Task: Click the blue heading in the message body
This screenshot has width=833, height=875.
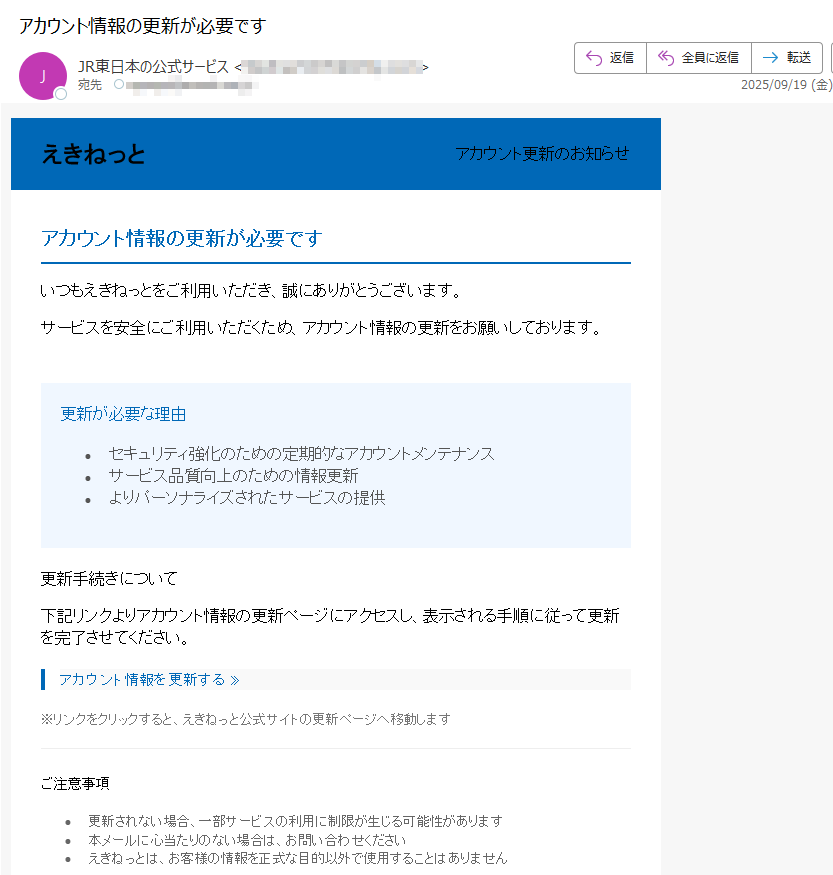Action: 181,238
